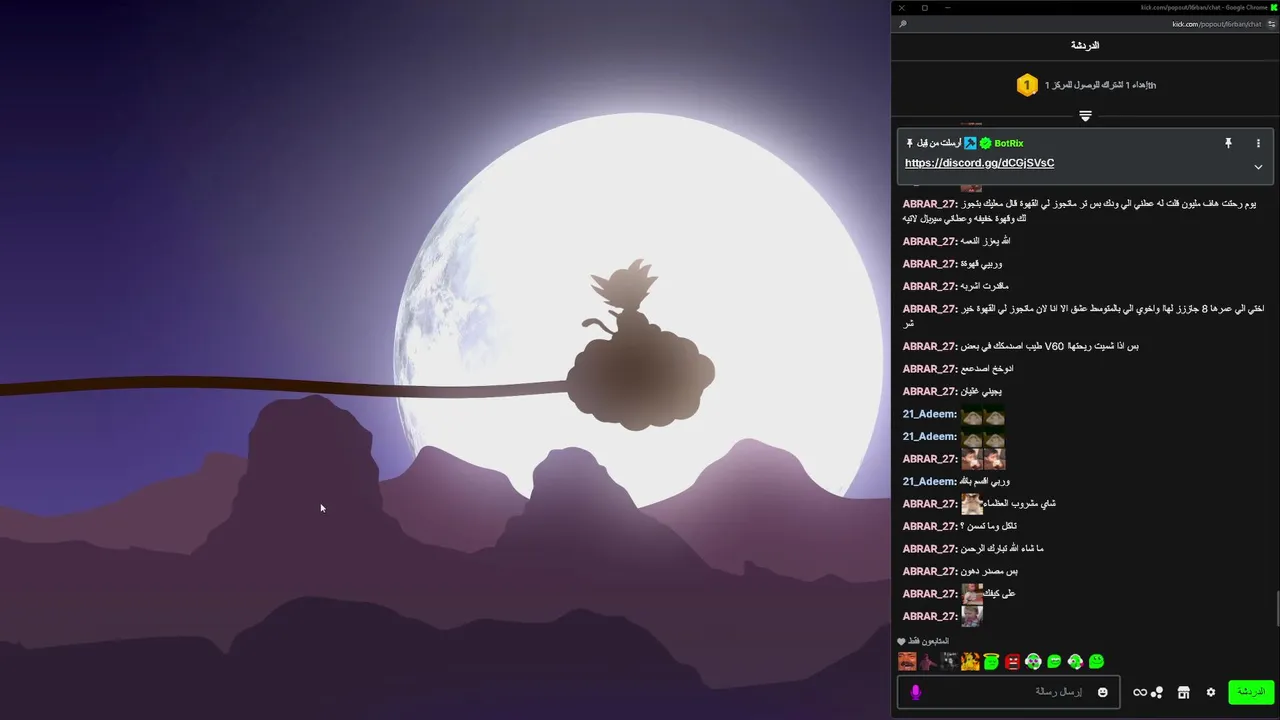
Task: Open three-dot menu on pinned message
Action: (1258, 144)
